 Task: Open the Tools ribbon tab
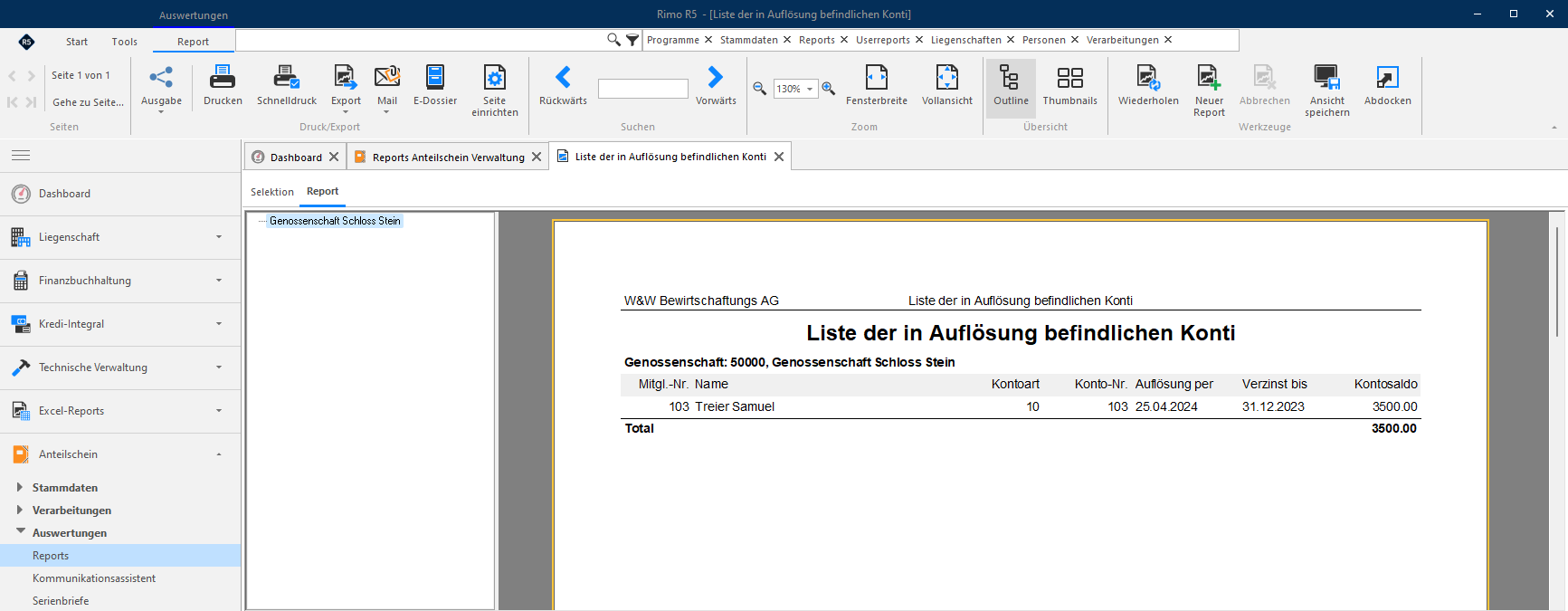(x=125, y=42)
